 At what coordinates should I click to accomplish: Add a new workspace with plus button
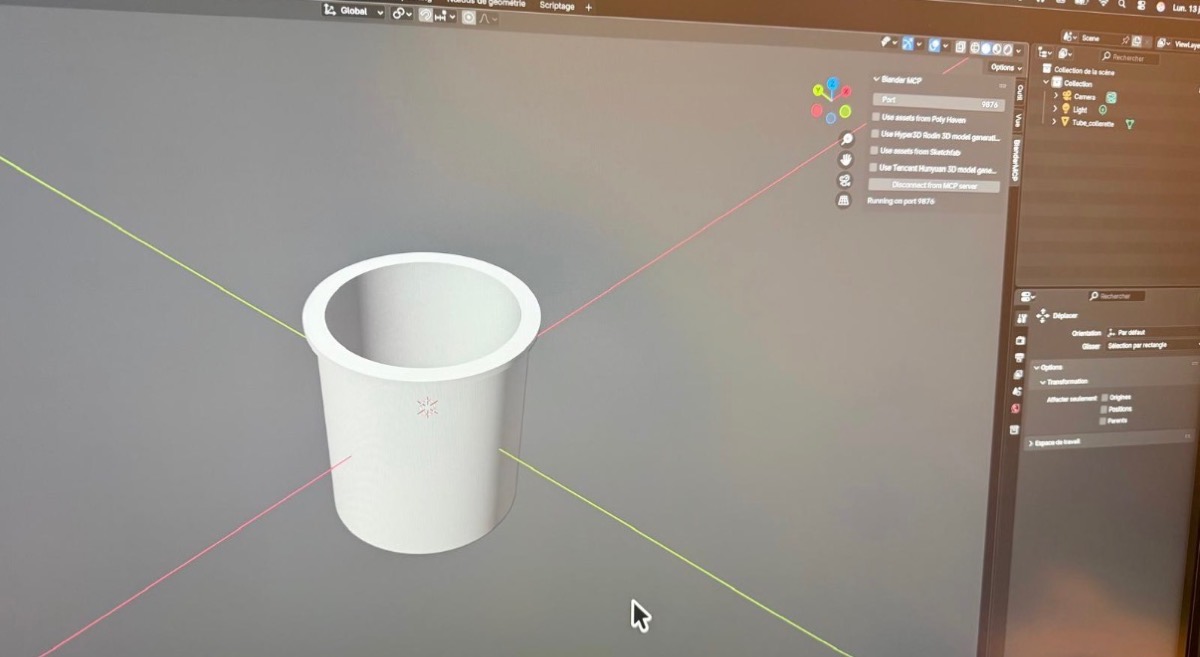[x=589, y=7]
